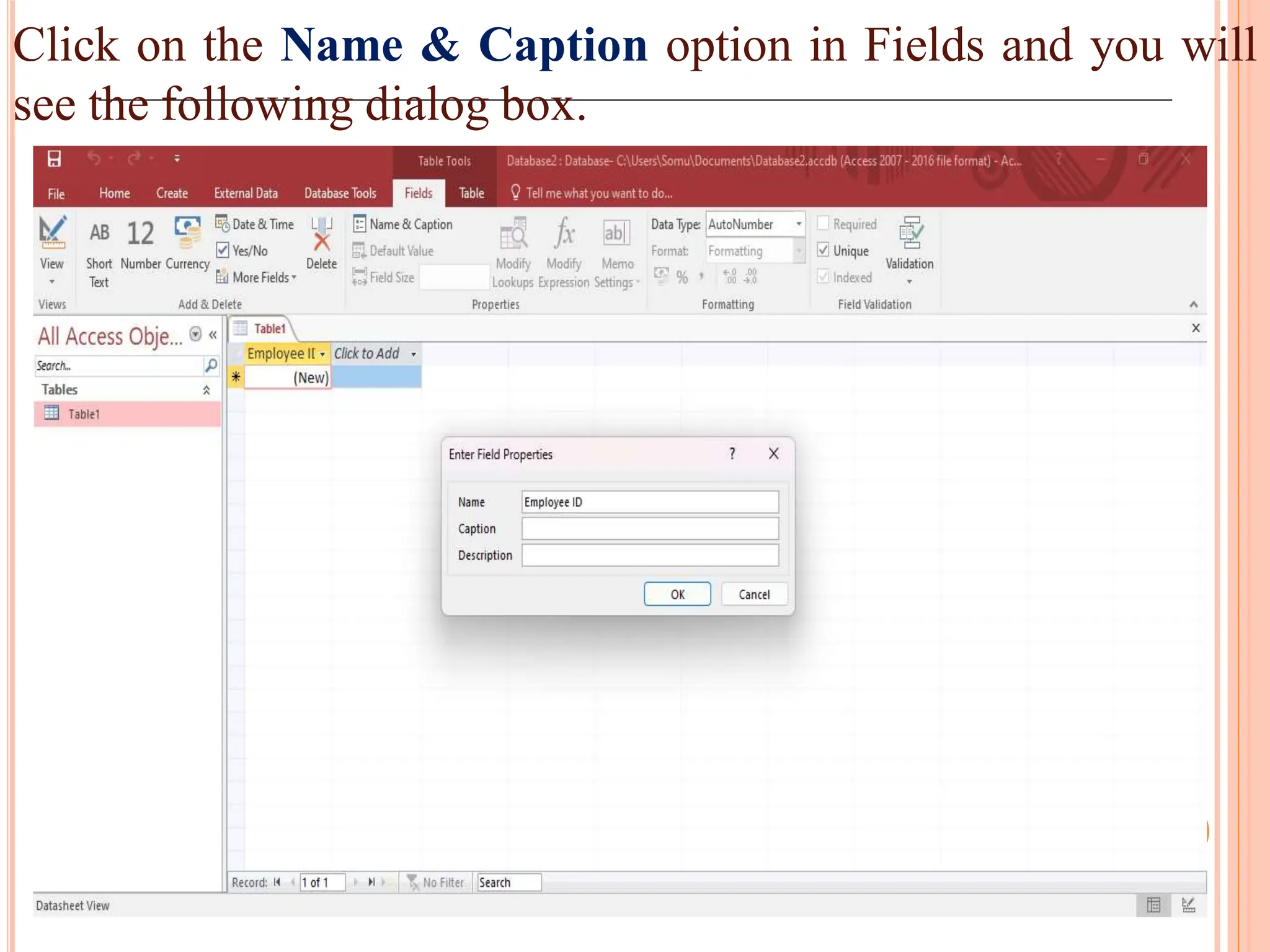The width and height of the screenshot is (1270, 952).
Task: Open the Click to Add column dropdown
Action: (414, 354)
